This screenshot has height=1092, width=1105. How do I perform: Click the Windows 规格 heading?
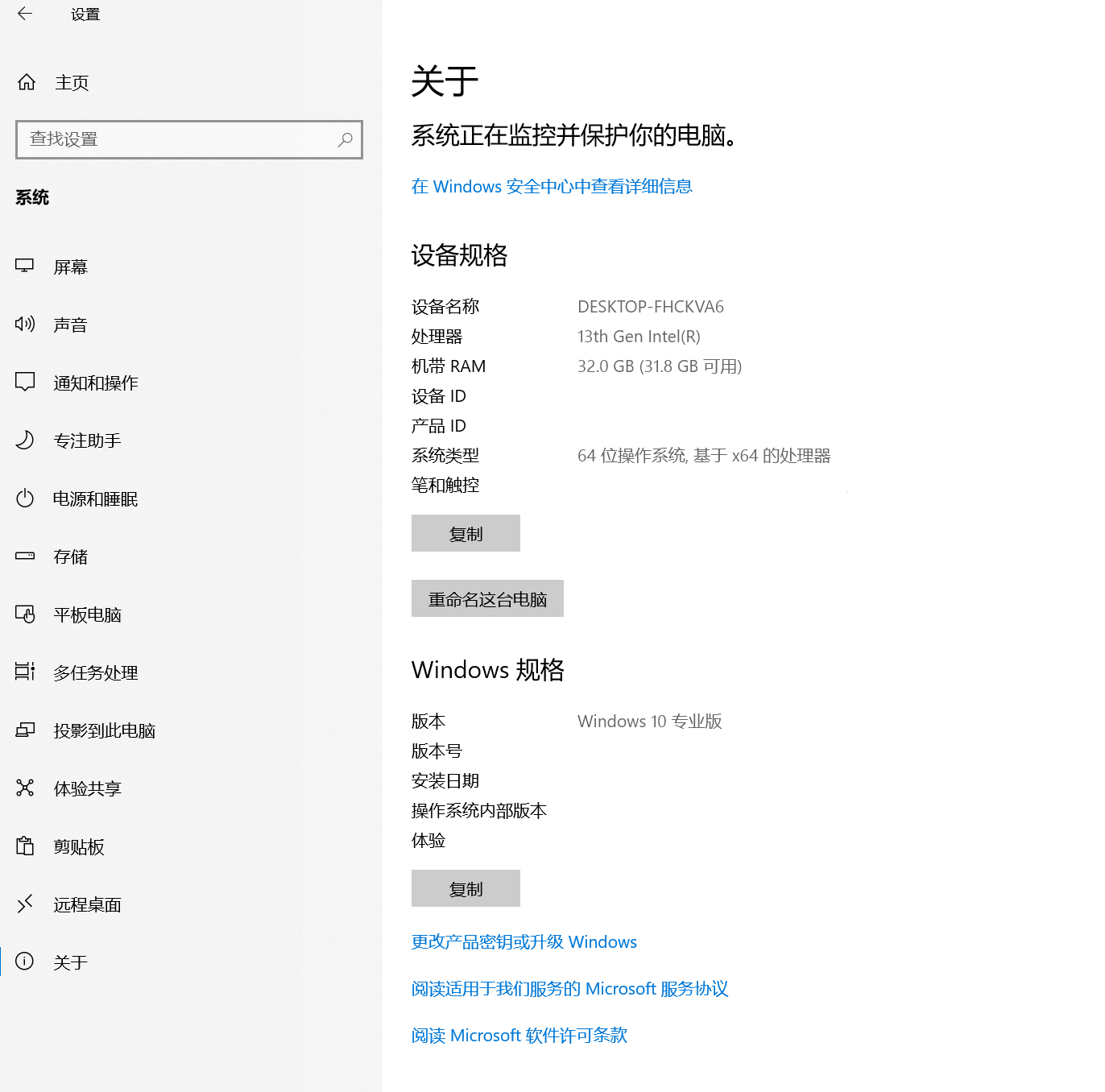point(488,670)
